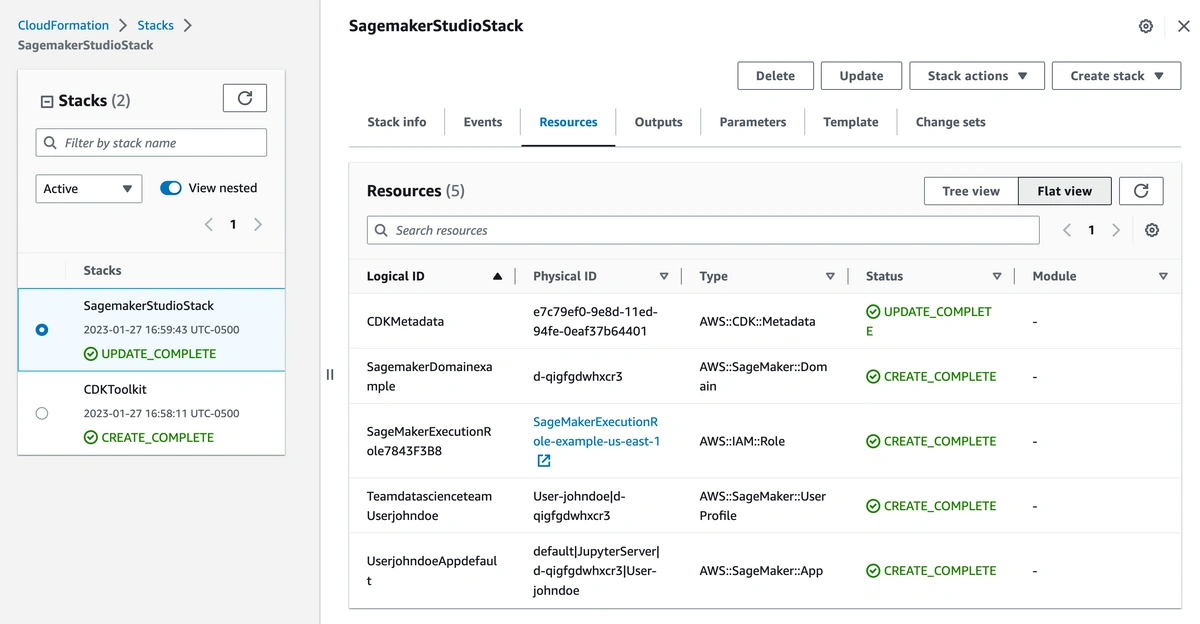Go to previous Resources page
This screenshot has height=624, width=1200.
click(1066, 230)
